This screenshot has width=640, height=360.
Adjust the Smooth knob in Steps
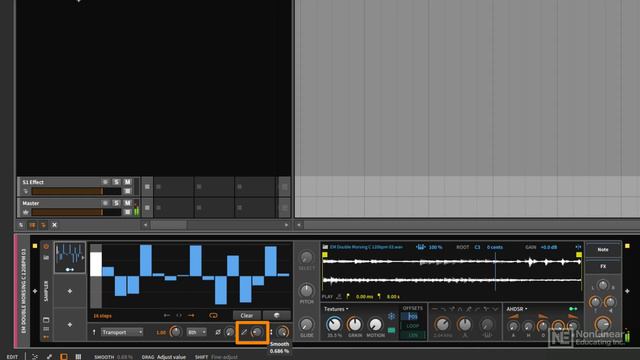click(257, 332)
